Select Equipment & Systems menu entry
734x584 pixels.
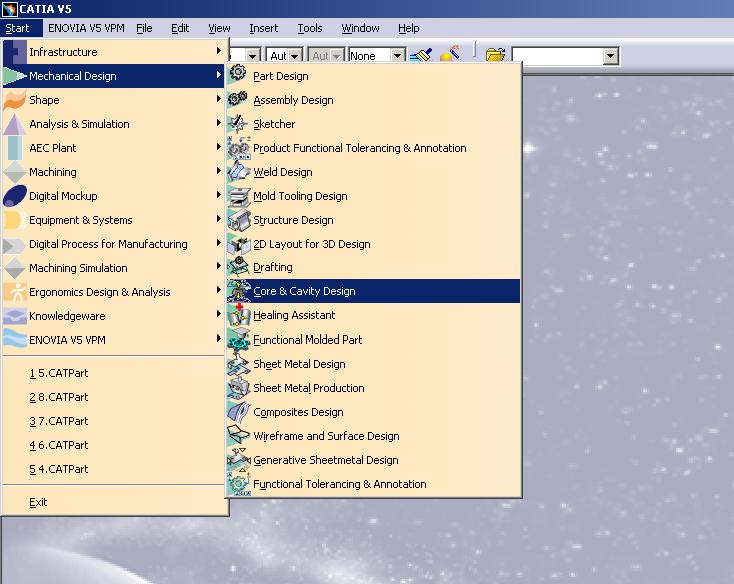coord(114,220)
